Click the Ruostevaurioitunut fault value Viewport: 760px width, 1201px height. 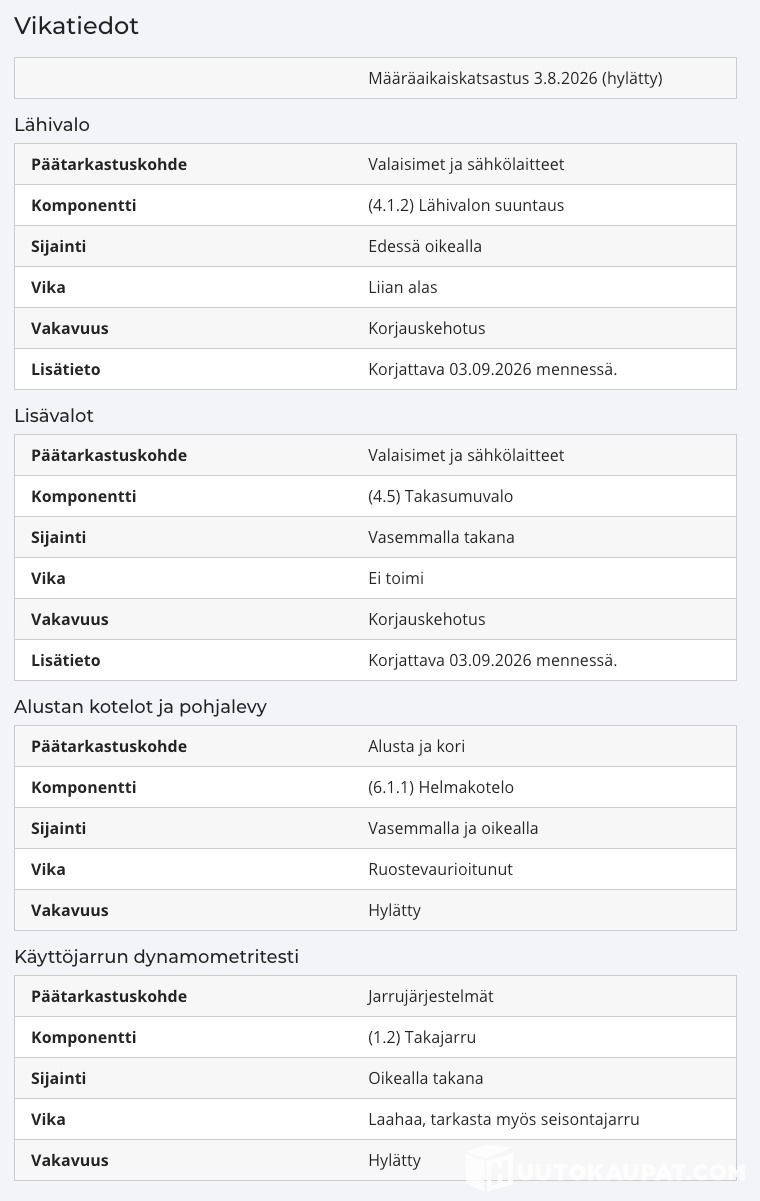tap(440, 869)
